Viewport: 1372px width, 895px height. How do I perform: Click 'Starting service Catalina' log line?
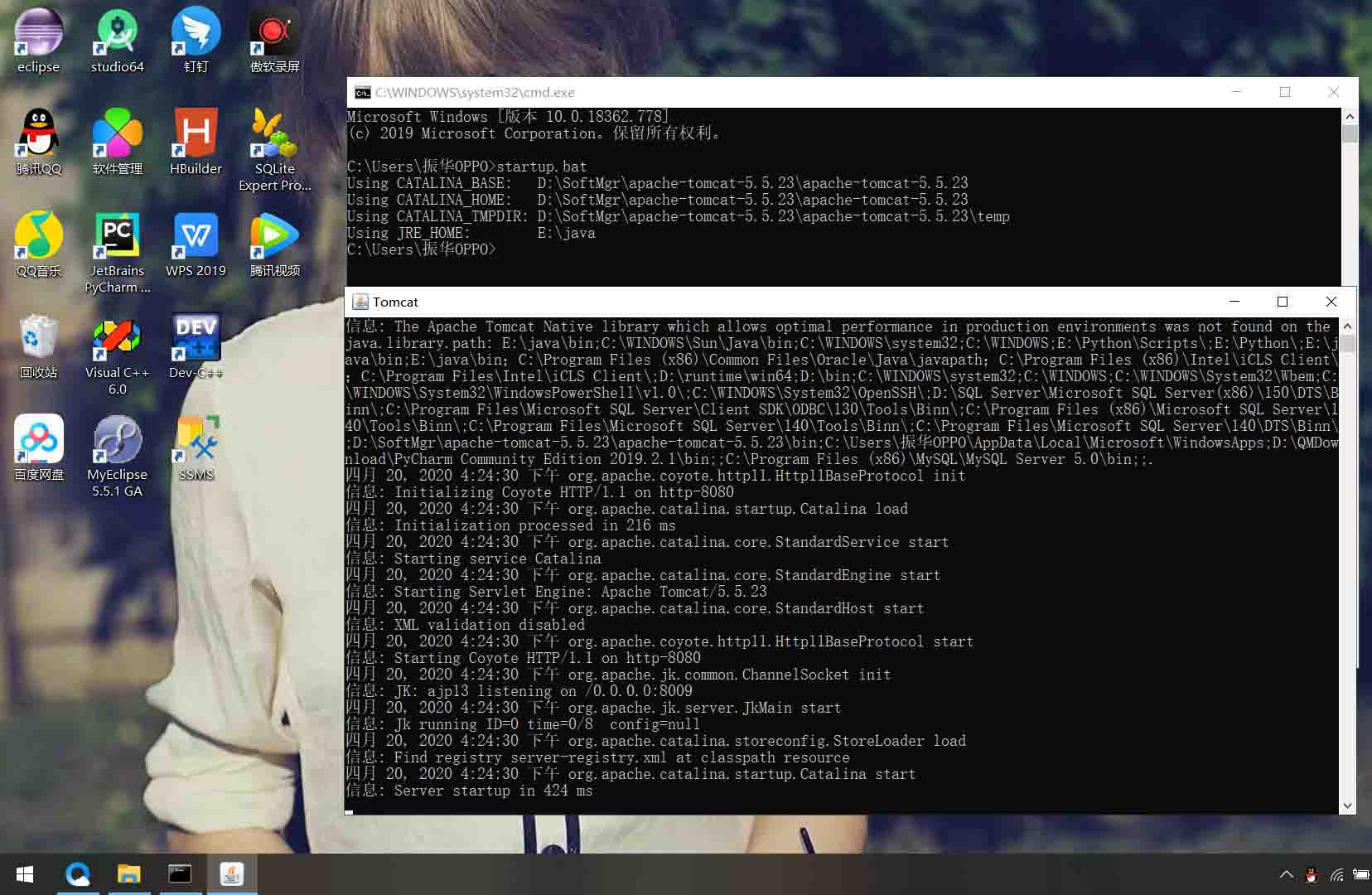tap(473, 559)
